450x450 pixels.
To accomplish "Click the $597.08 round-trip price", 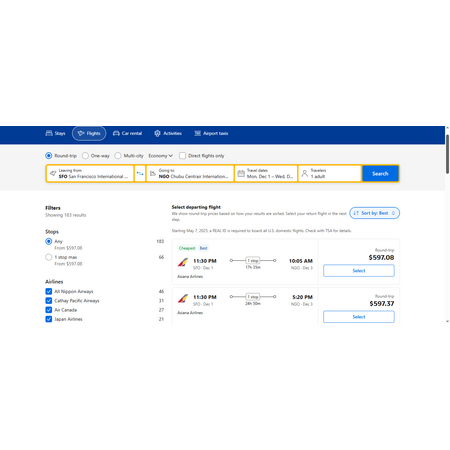I will tap(381, 257).
